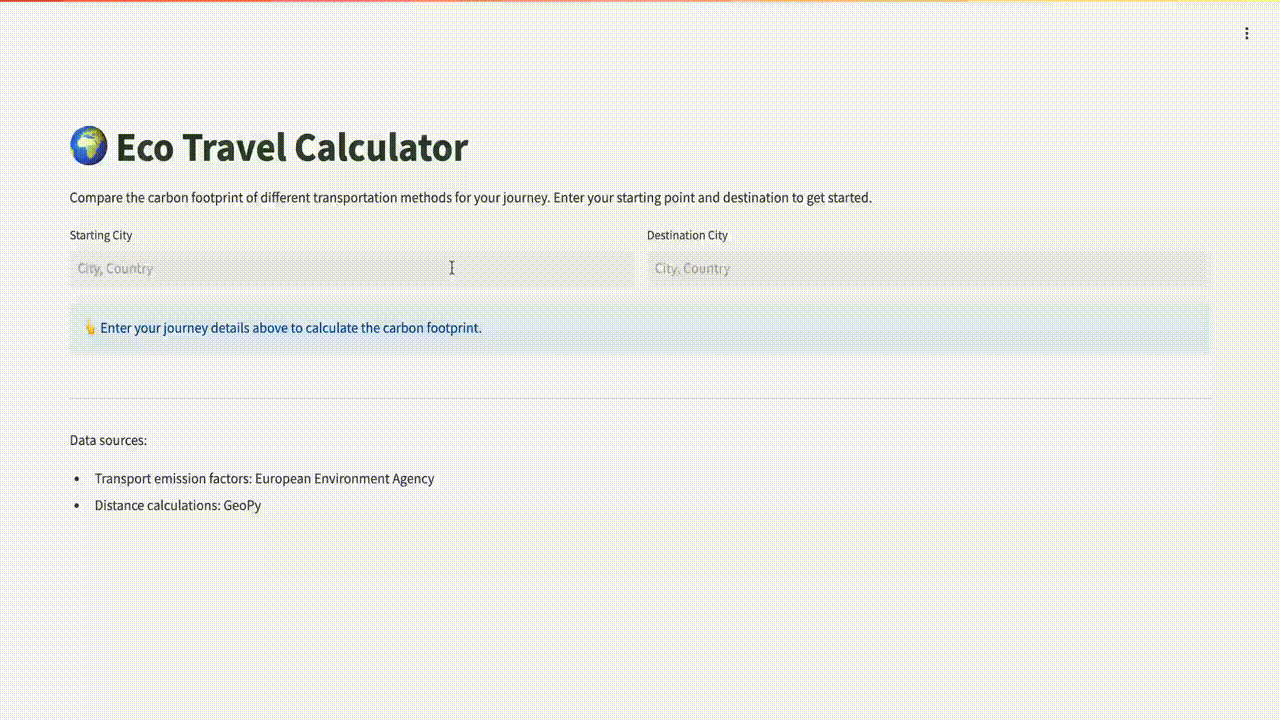The image size is (1280, 720).
Task: Focus the Destination City text box
Action: point(928,268)
